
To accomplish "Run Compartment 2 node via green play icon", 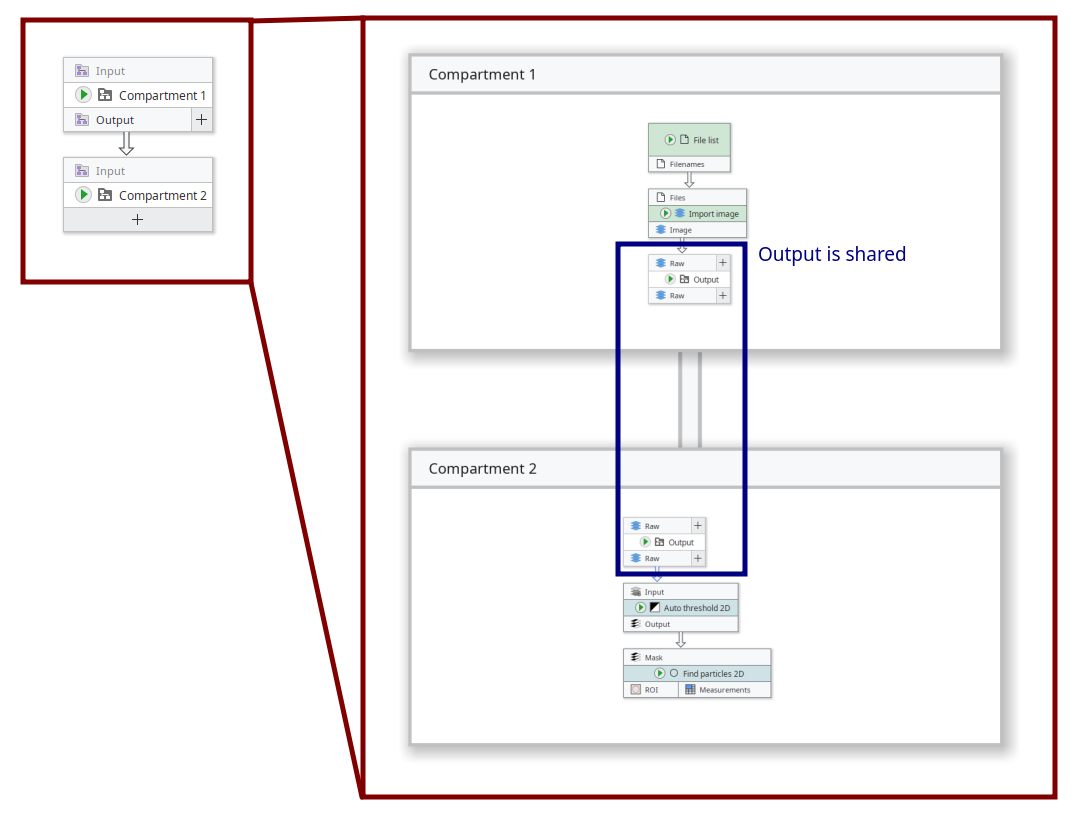I will [83, 195].
